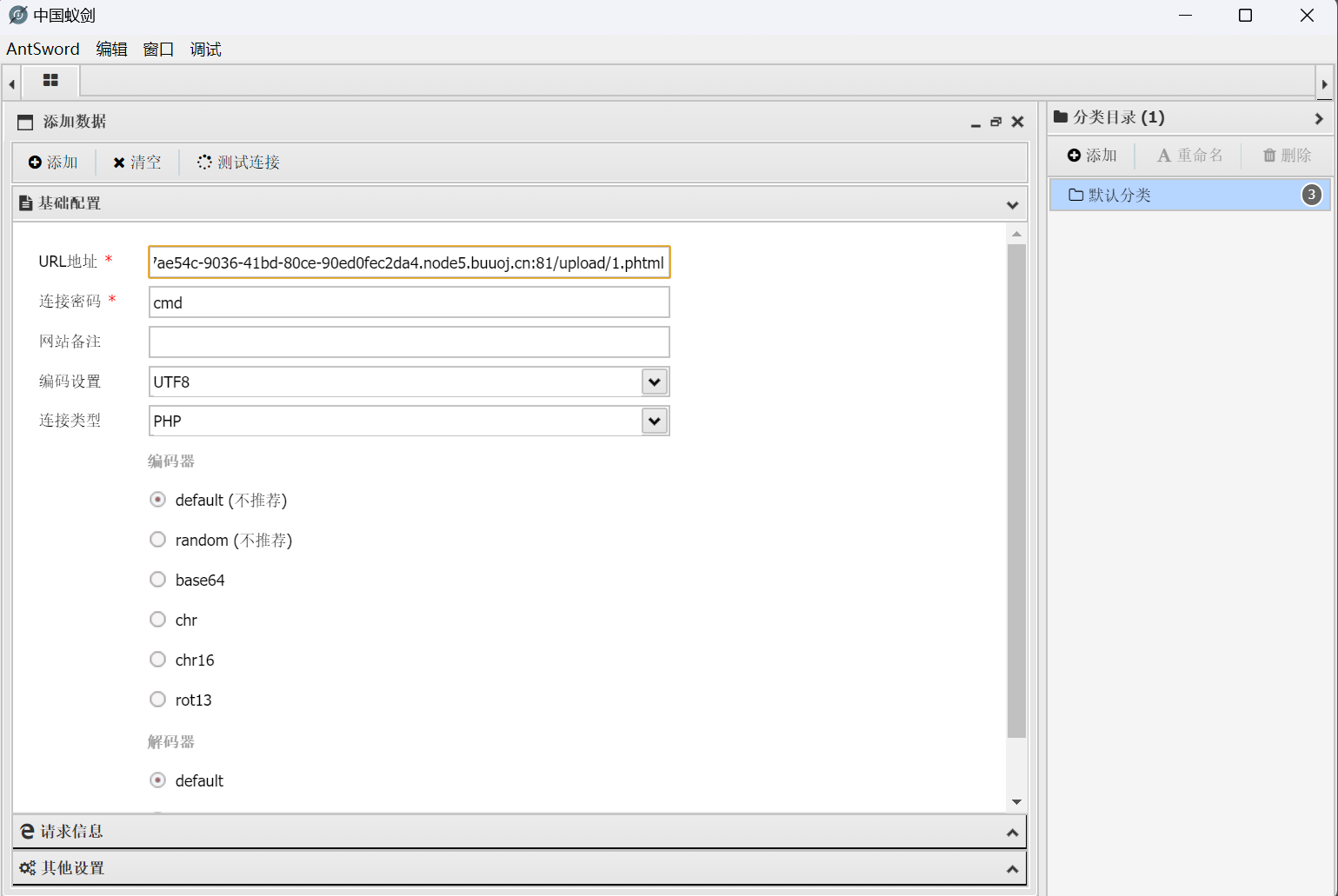Screen dimensions: 1338x896
Task: Click the 请求信息 browser icon
Action: [27, 832]
